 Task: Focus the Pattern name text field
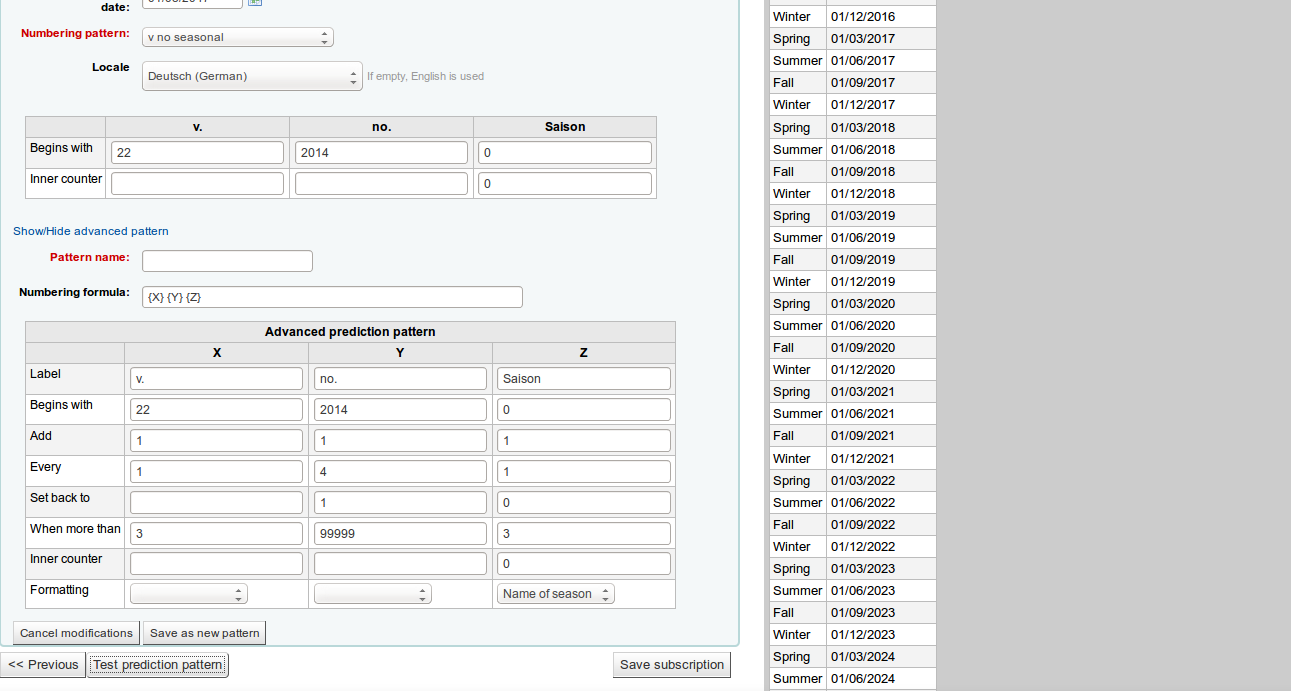(227, 261)
